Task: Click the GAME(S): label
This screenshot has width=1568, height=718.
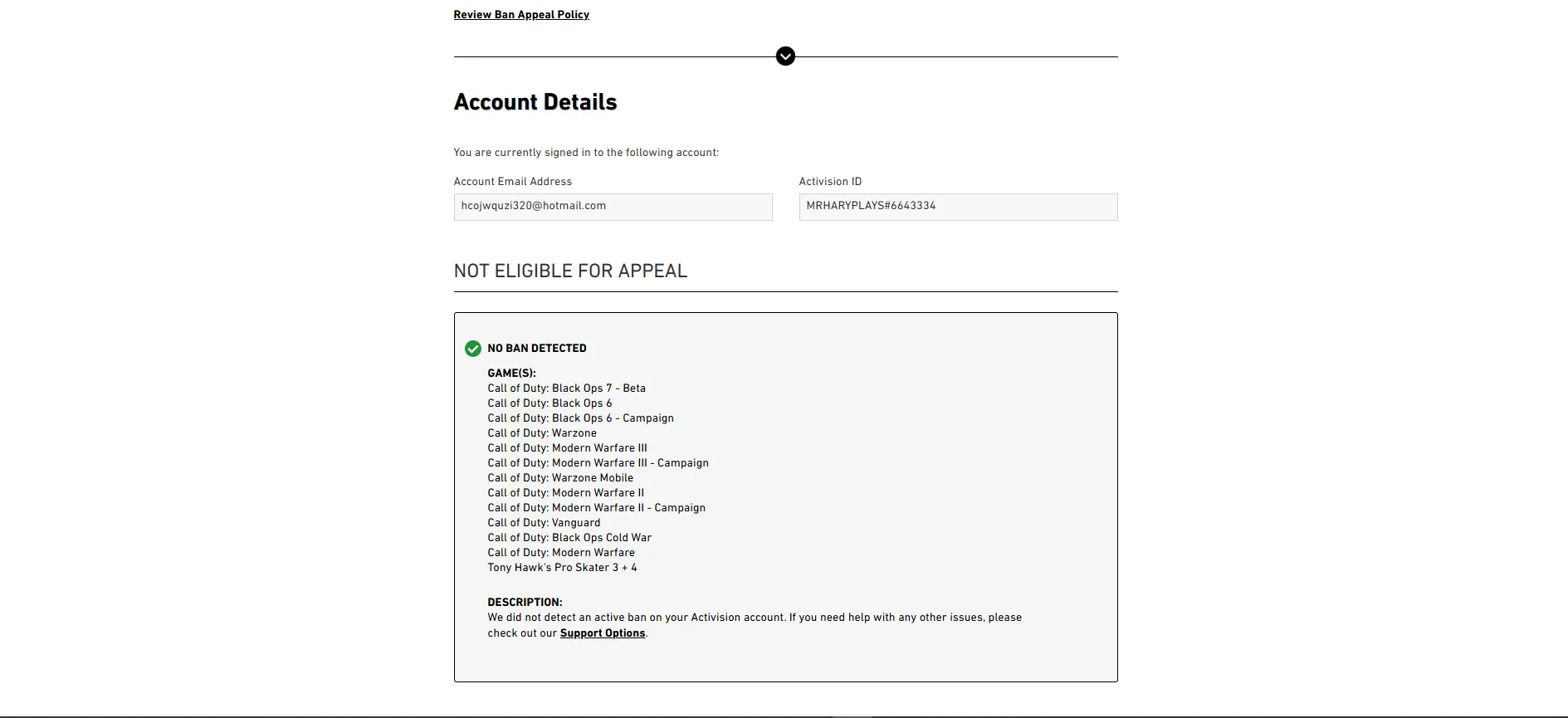Action: click(511, 374)
